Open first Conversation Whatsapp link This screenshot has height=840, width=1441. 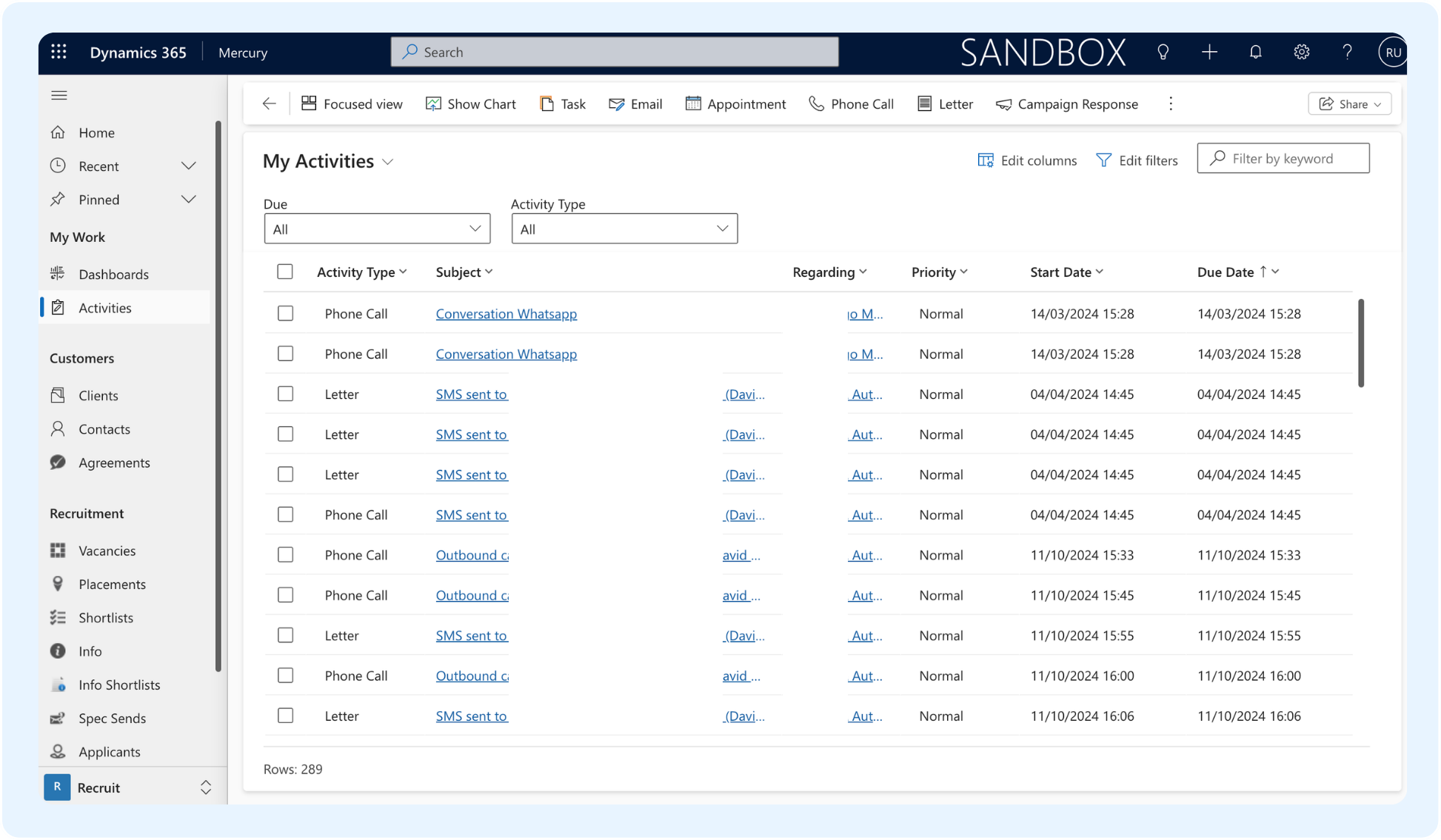[x=506, y=314]
